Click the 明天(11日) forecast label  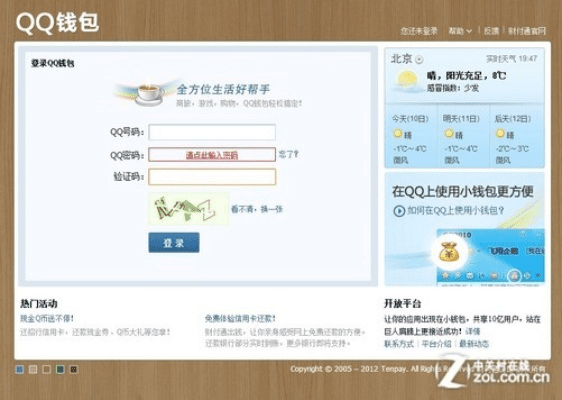point(461,119)
